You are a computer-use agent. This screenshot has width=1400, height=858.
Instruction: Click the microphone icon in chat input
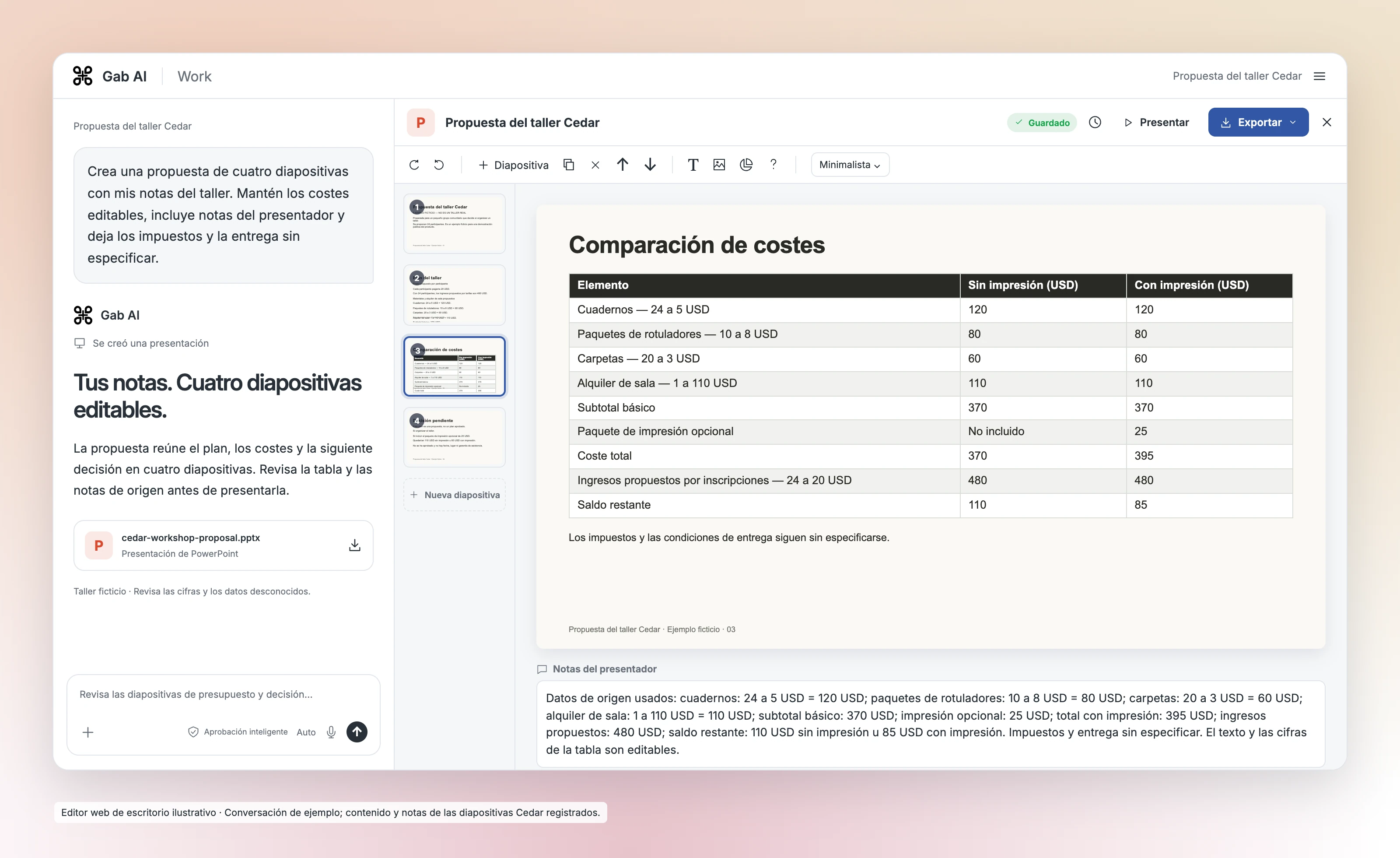coord(331,732)
